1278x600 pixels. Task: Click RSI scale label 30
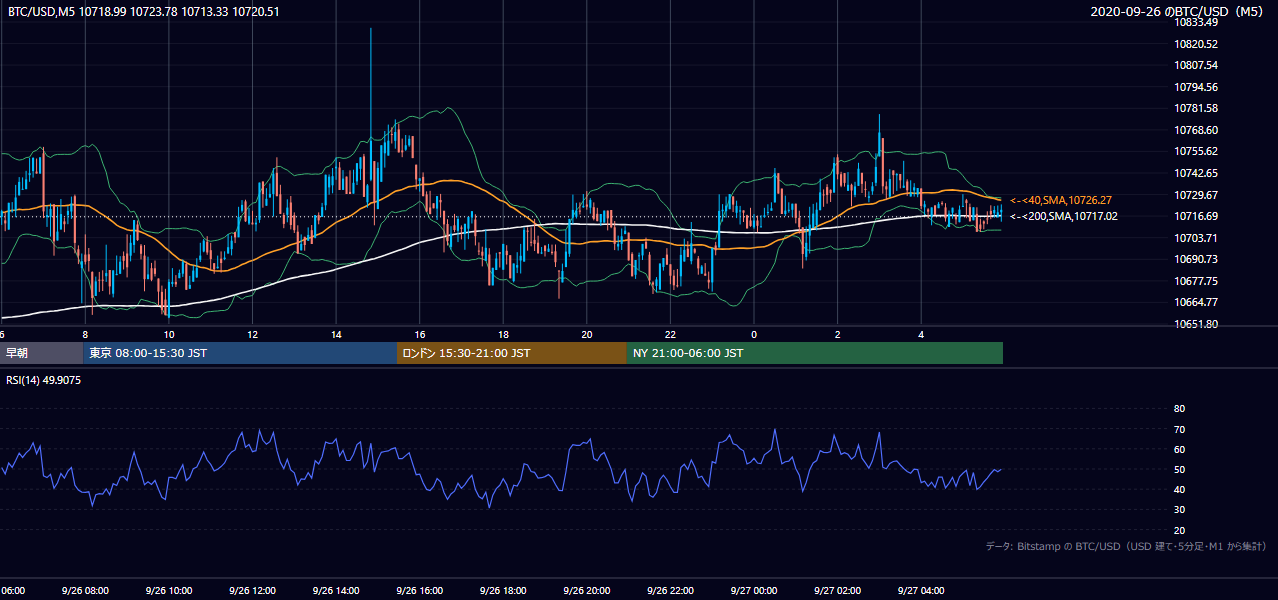pyautogui.click(x=1179, y=510)
